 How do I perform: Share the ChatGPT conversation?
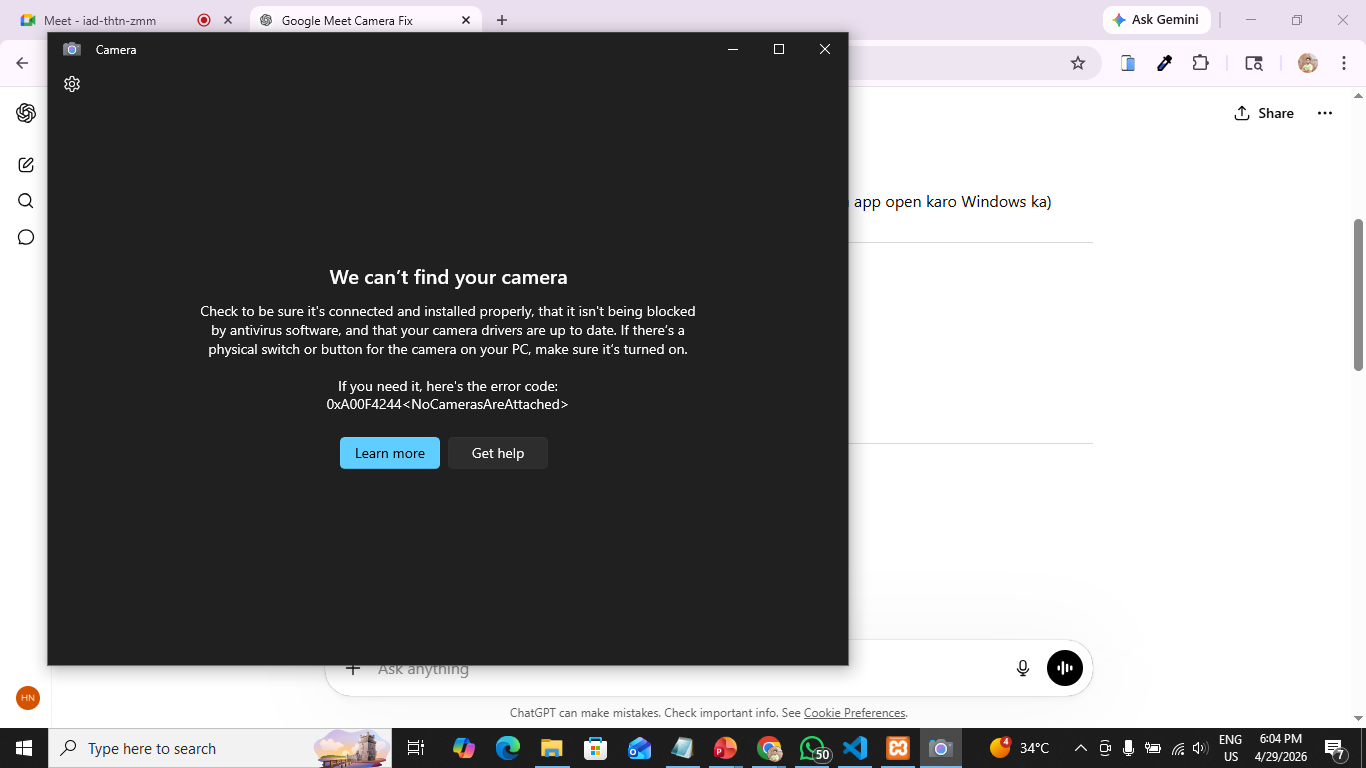point(1264,113)
